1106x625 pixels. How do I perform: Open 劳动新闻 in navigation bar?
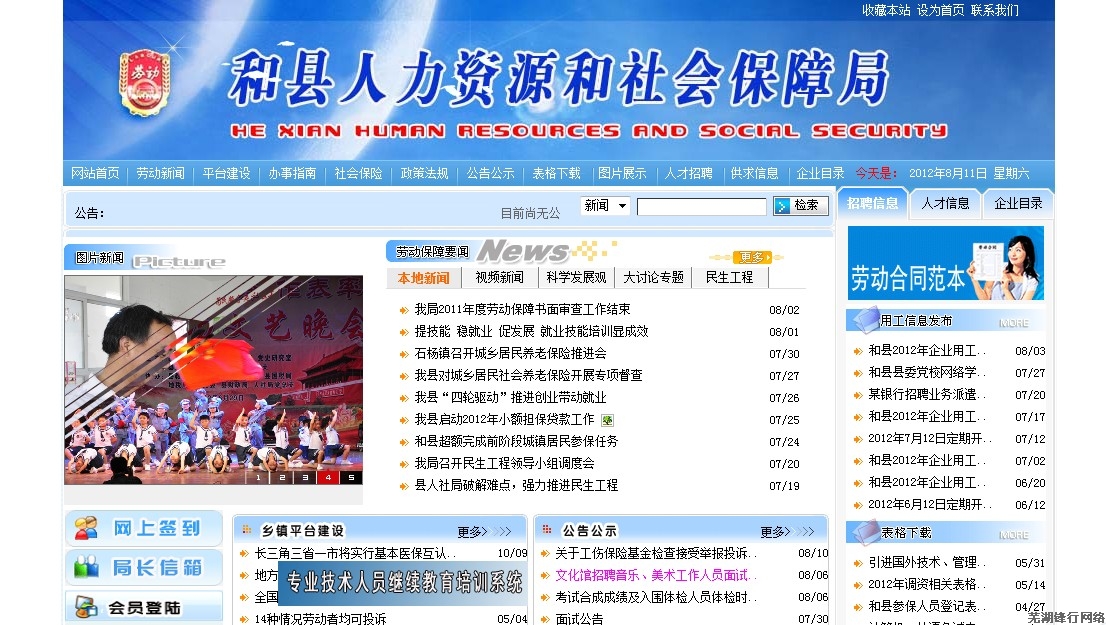pyautogui.click(x=161, y=174)
